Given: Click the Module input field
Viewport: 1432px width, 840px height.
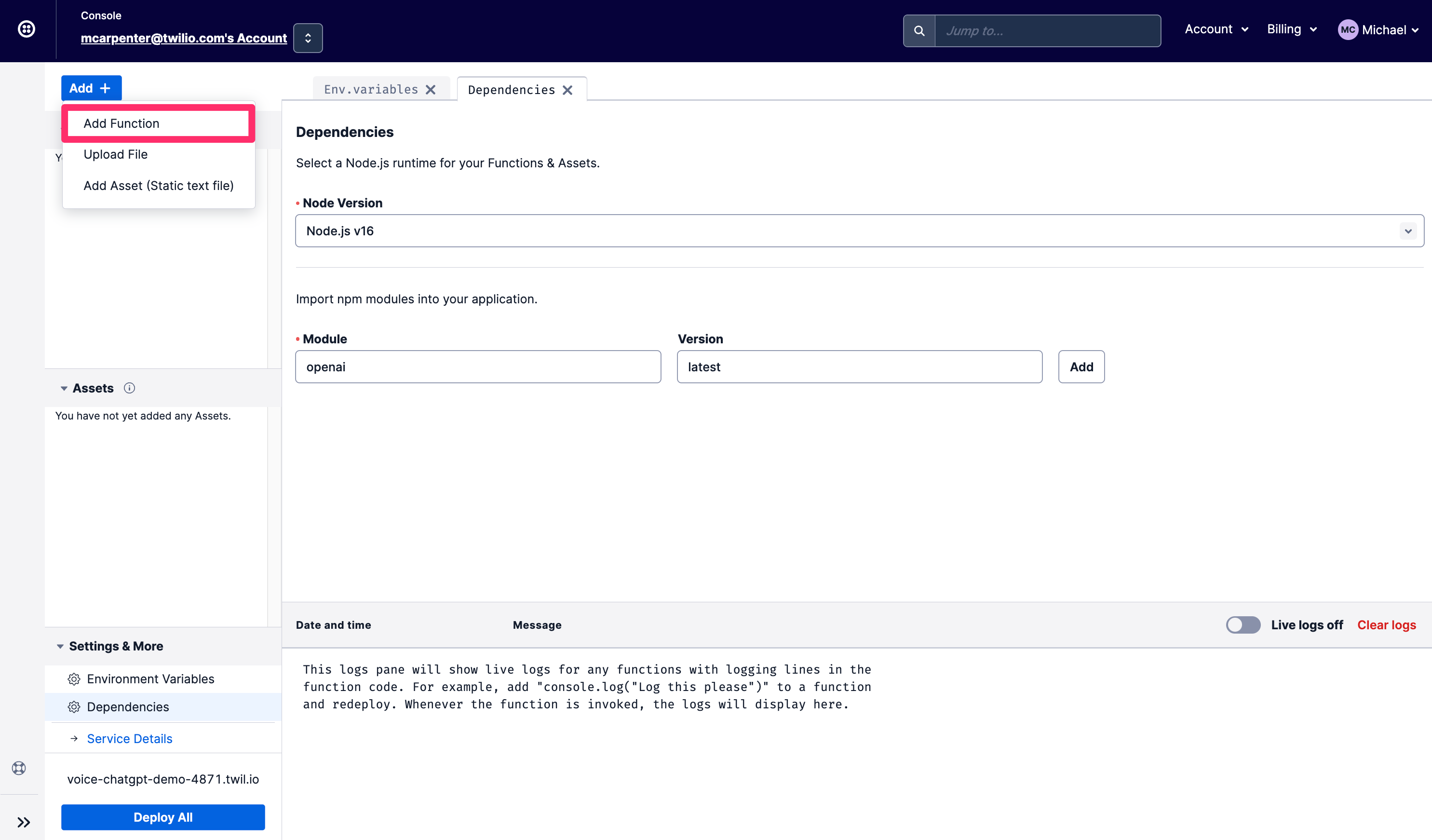Looking at the screenshot, I should pos(477,366).
